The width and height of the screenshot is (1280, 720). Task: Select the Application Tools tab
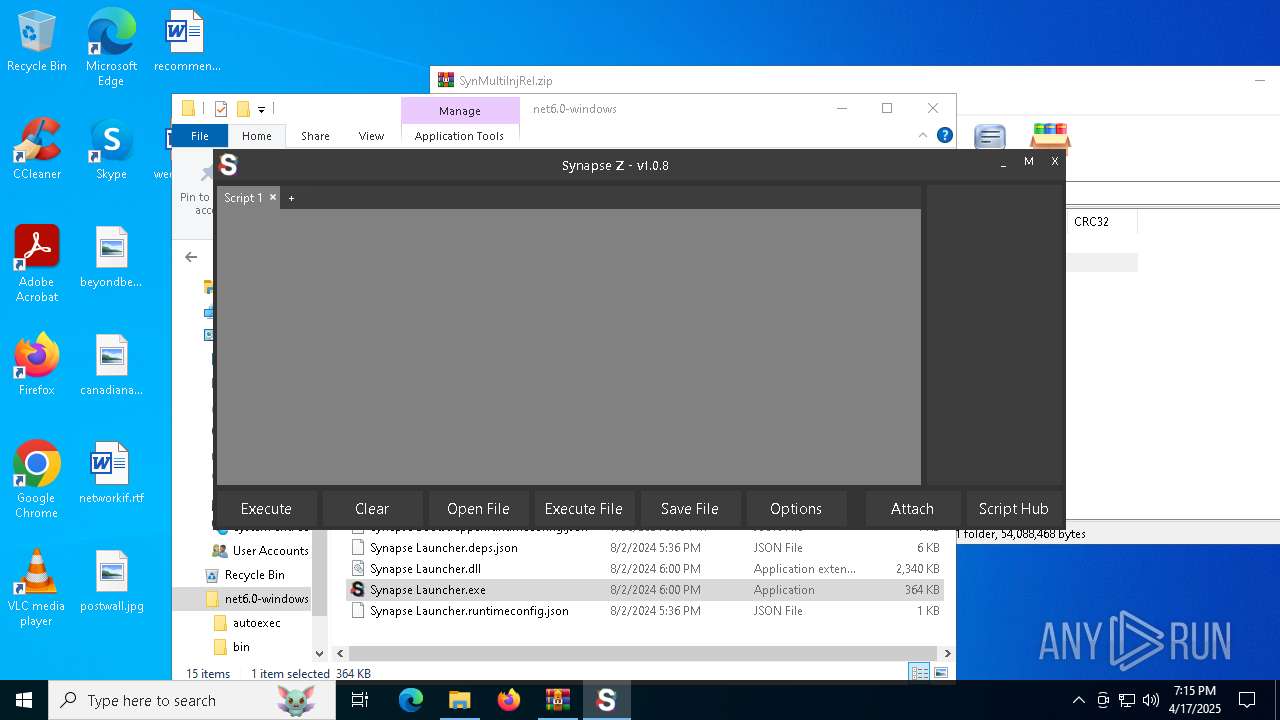(x=459, y=136)
